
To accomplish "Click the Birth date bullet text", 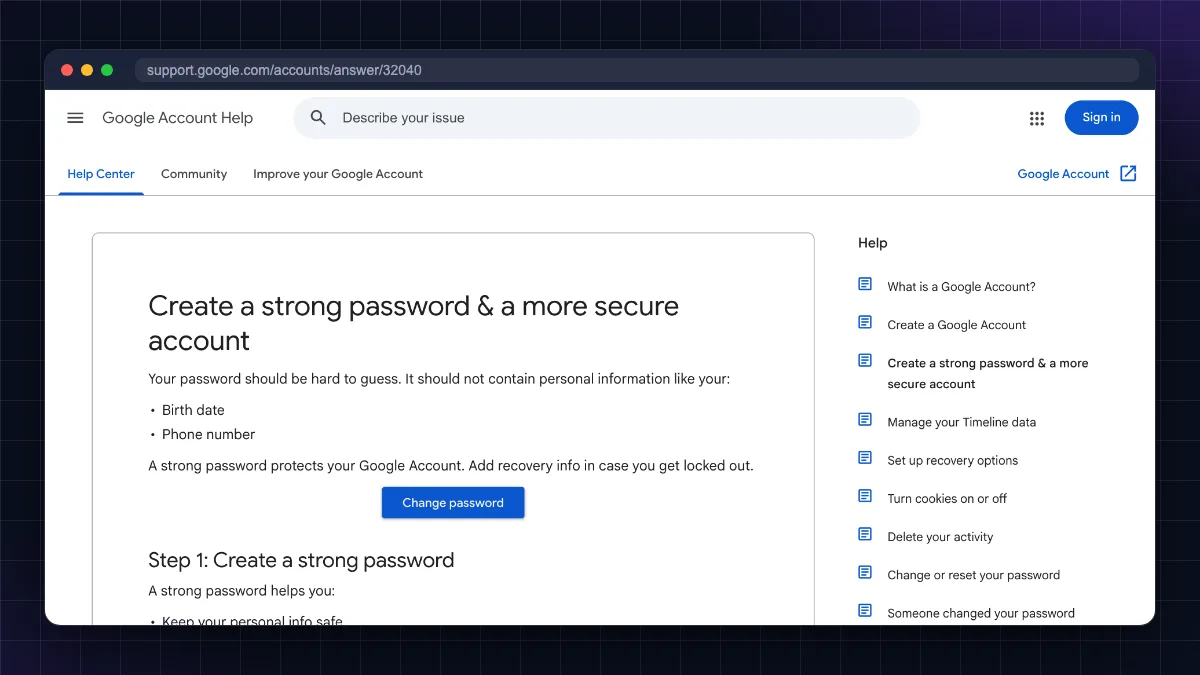I will (x=193, y=410).
